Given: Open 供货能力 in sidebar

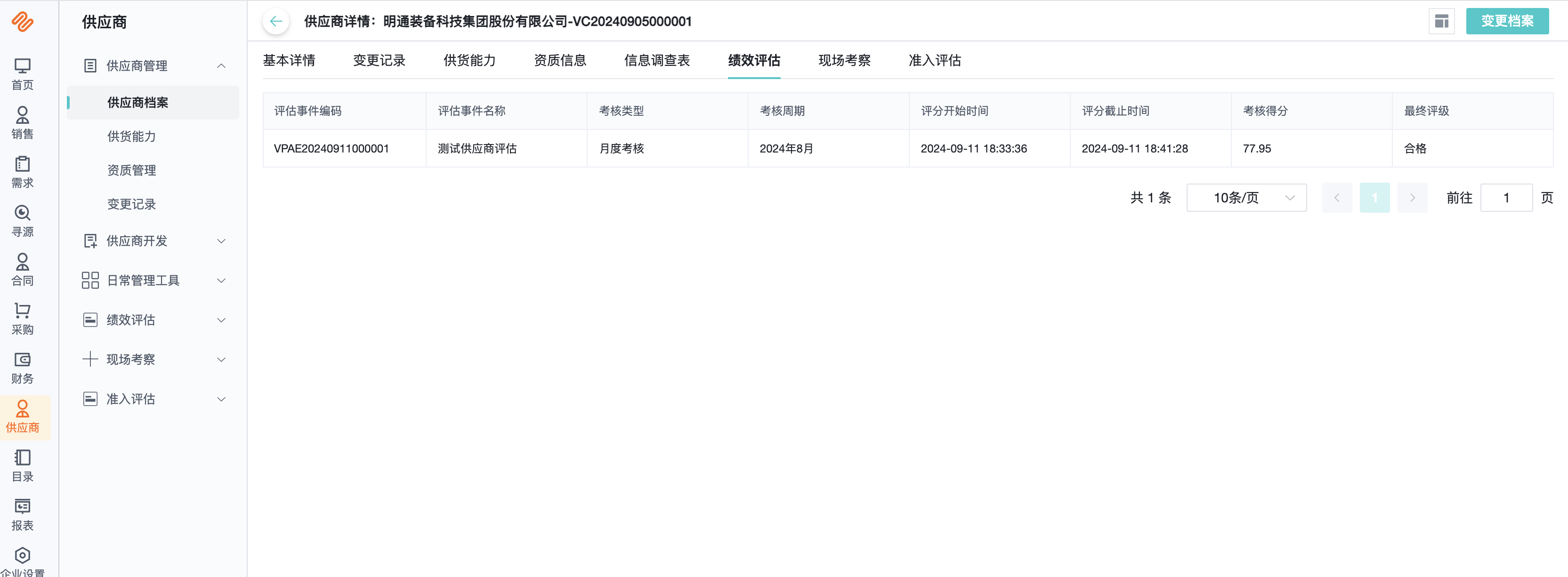Looking at the screenshot, I should coord(131,136).
